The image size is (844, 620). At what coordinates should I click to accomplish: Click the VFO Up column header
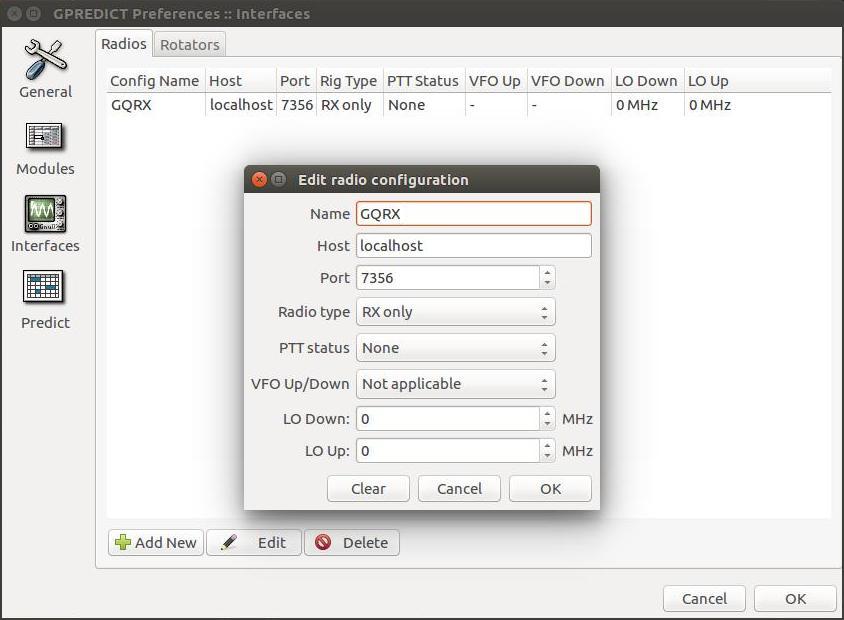[x=496, y=81]
